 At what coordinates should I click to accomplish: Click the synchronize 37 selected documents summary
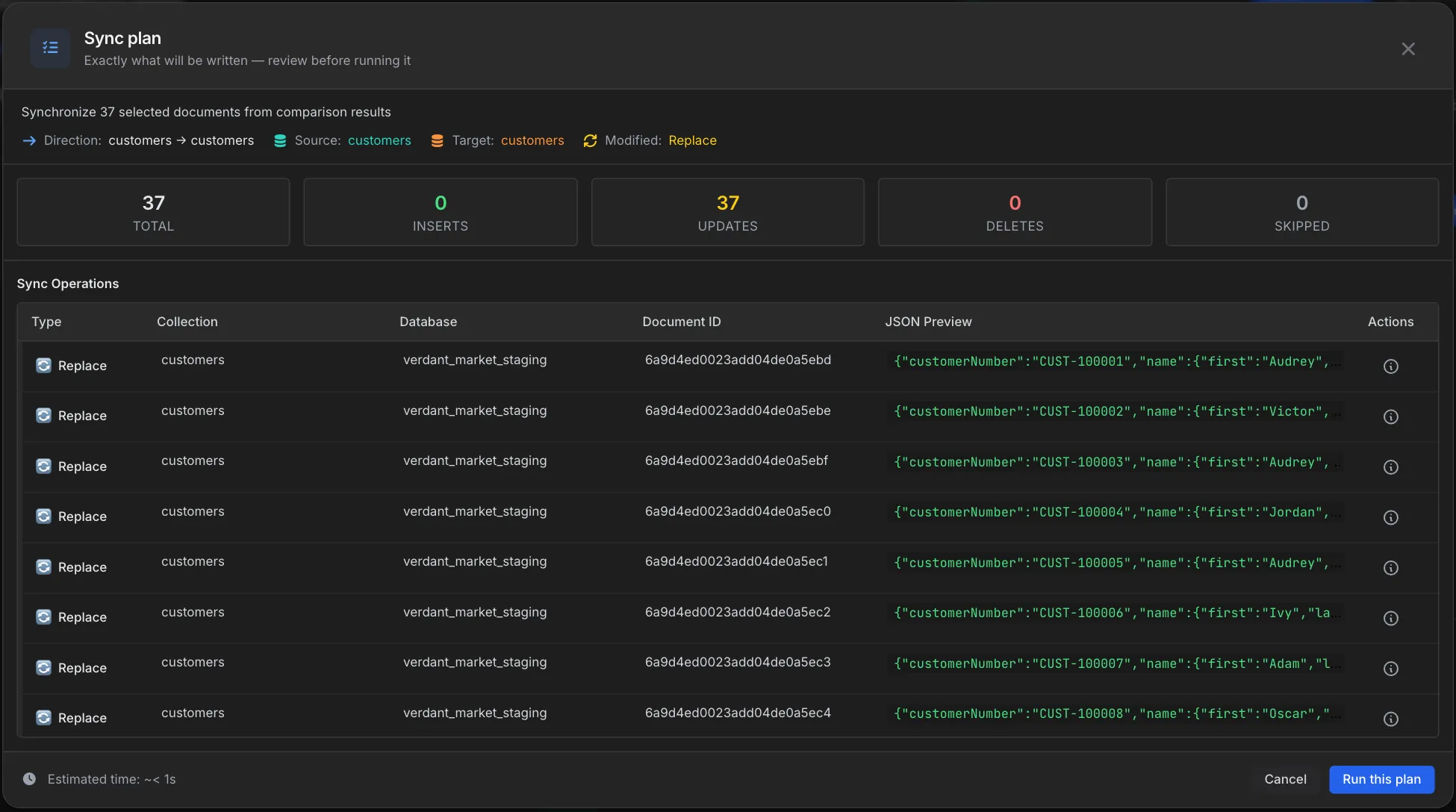[x=206, y=112]
